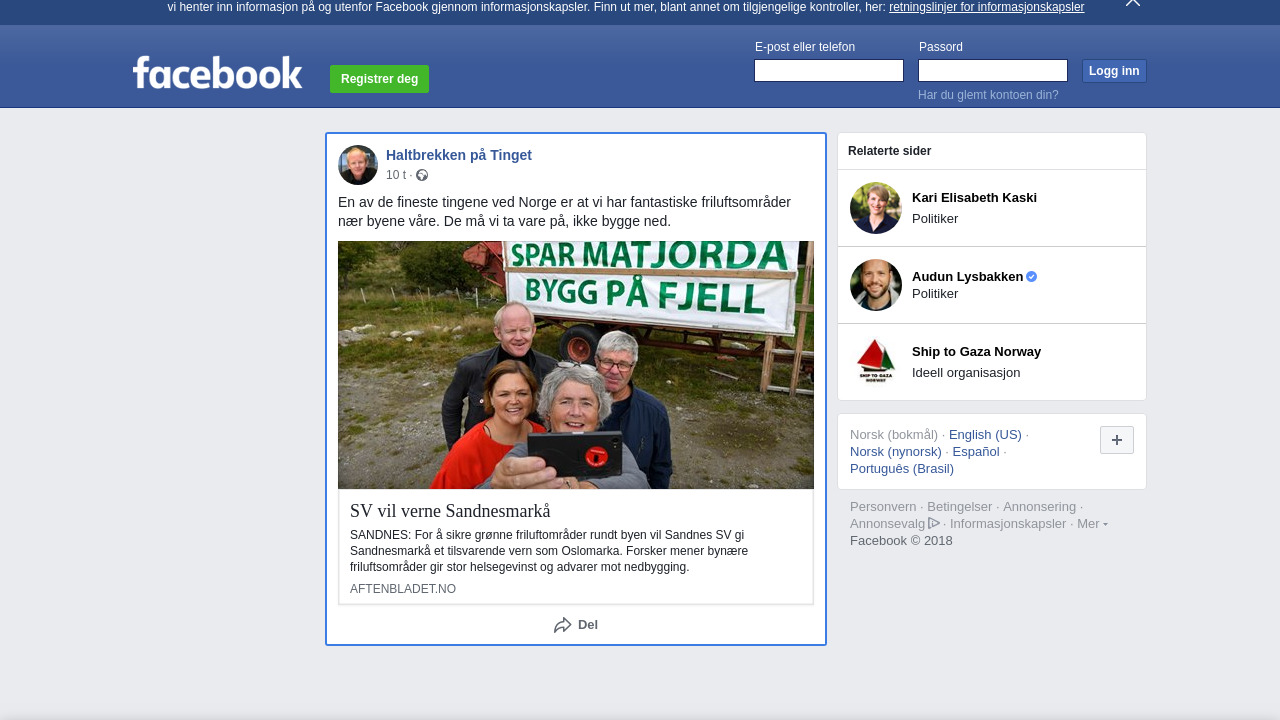Click the Registrer deg button
1280x720 pixels.
tap(379, 79)
